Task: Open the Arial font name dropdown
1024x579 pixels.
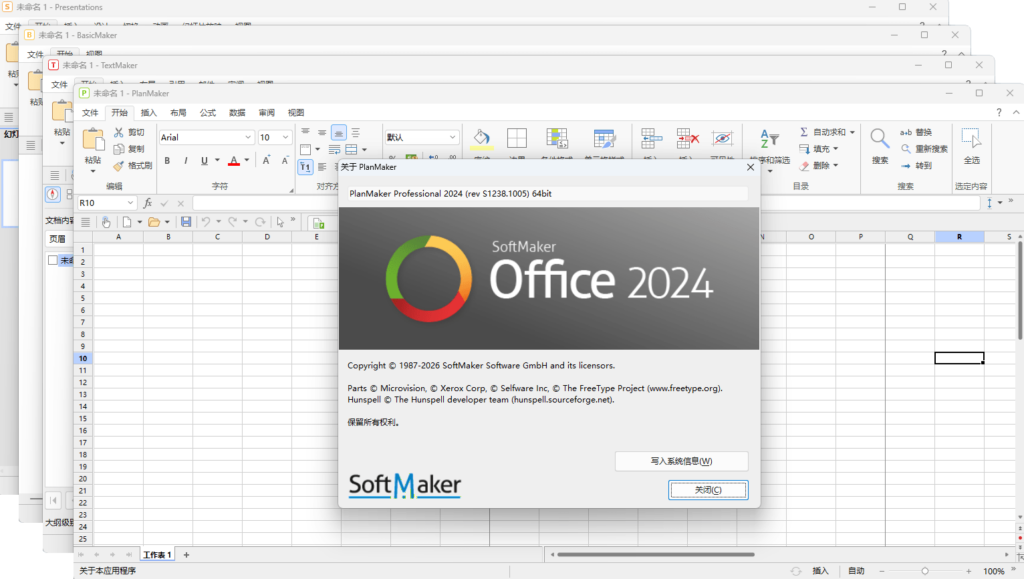Action: point(248,137)
